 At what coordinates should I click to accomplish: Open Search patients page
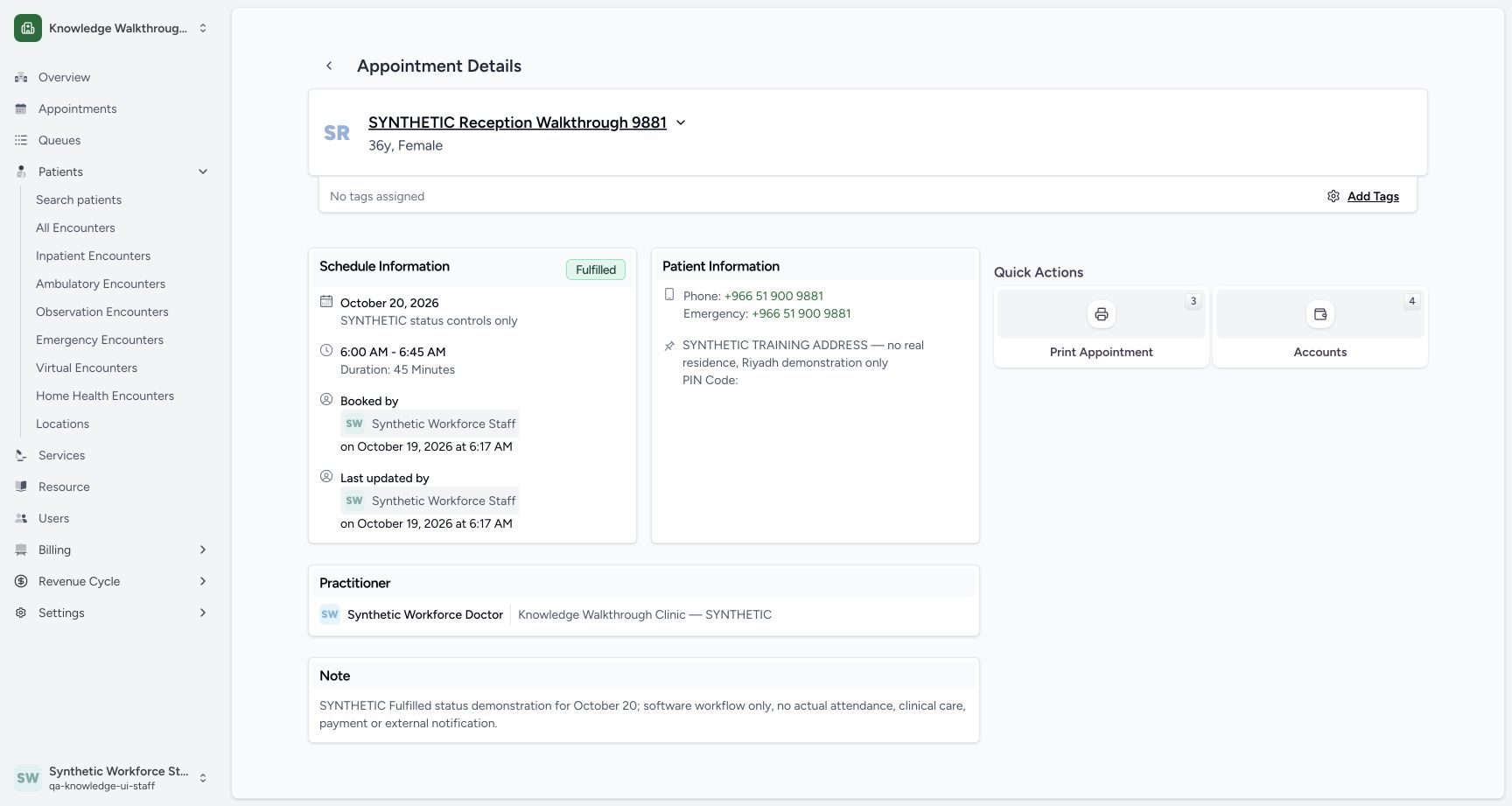(x=79, y=200)
